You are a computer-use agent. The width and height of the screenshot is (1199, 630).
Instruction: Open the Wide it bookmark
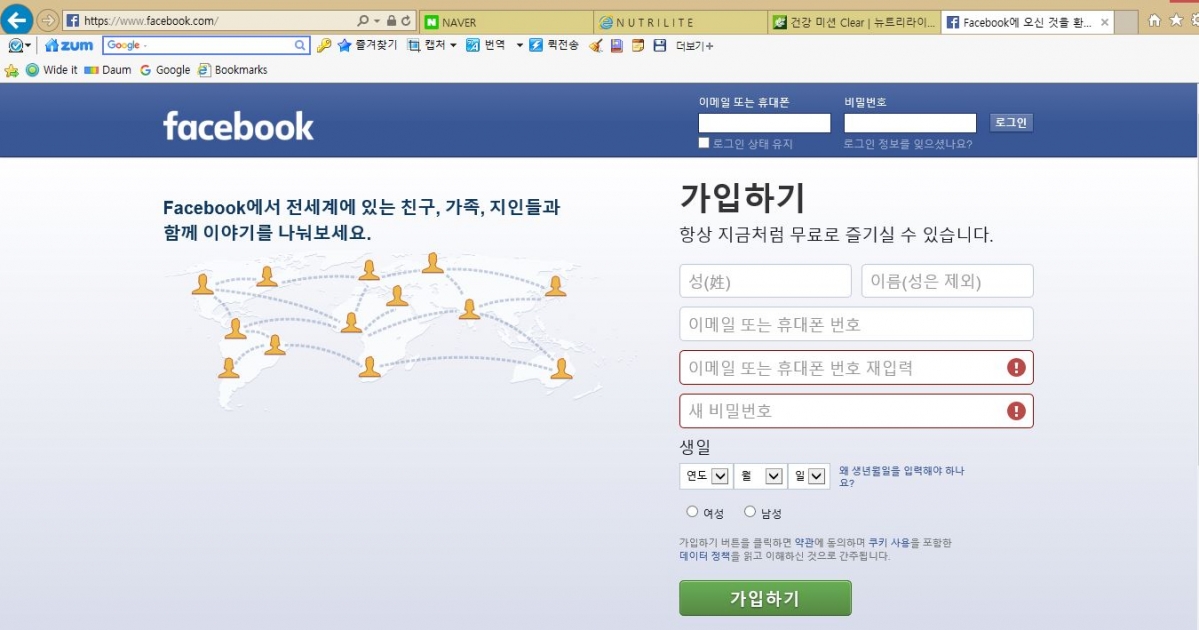tap(51, 70)
